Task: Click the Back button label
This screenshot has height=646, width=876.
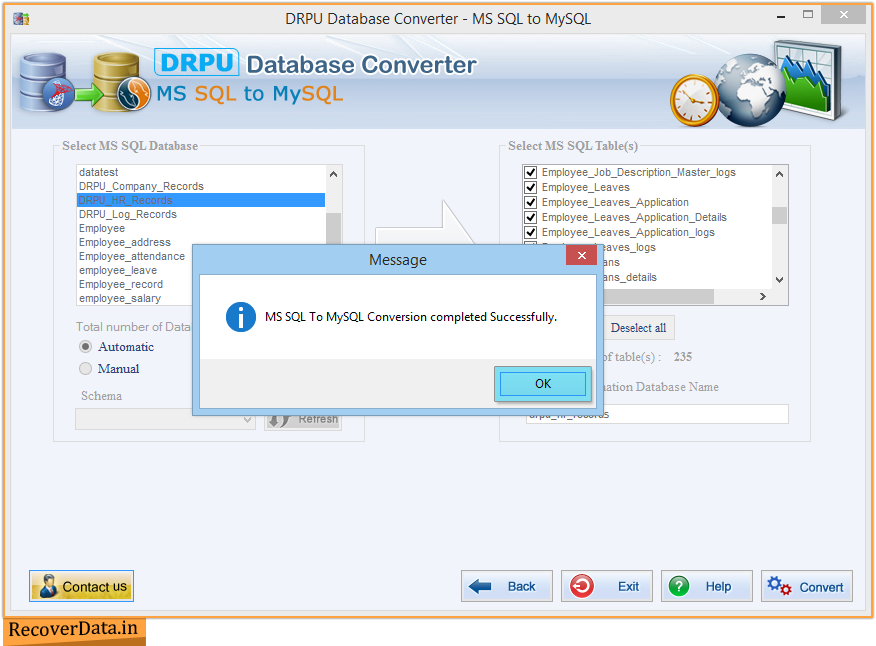Action: [x=521, y=587]
